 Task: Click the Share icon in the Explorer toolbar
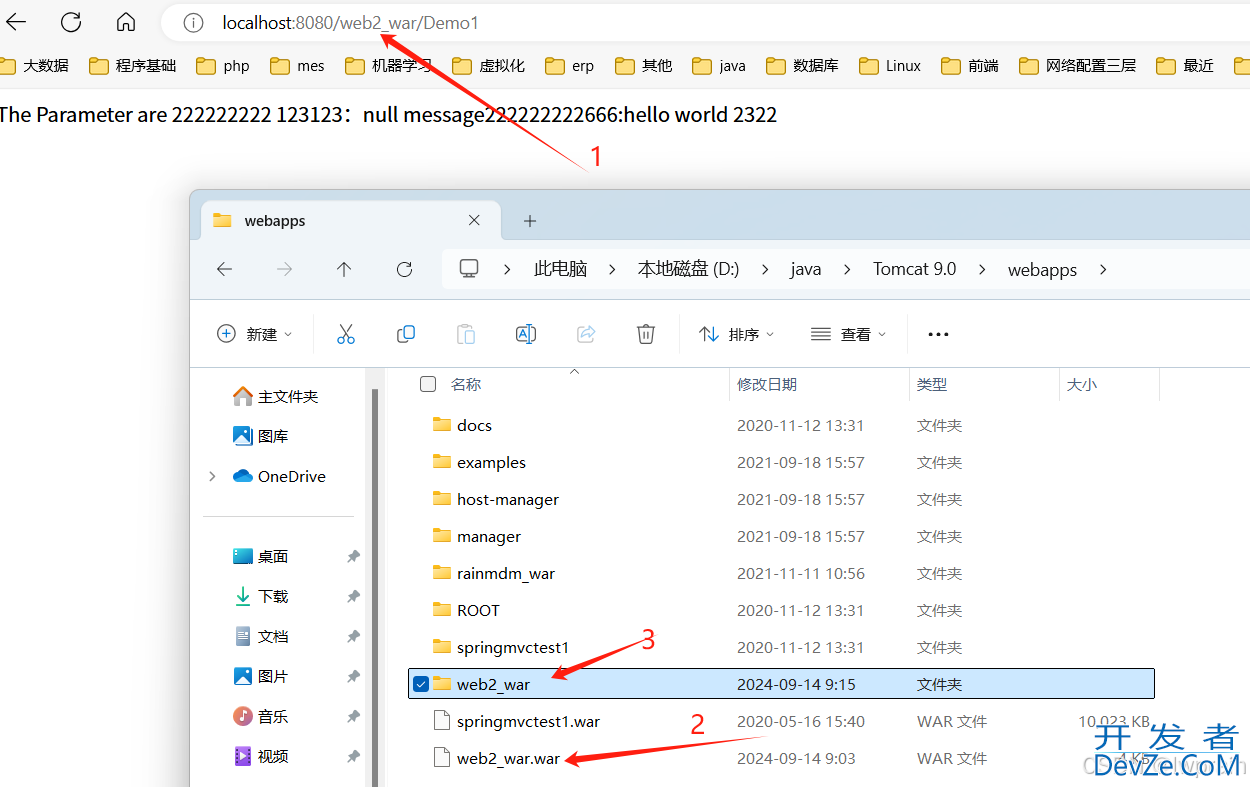point(586,334)
